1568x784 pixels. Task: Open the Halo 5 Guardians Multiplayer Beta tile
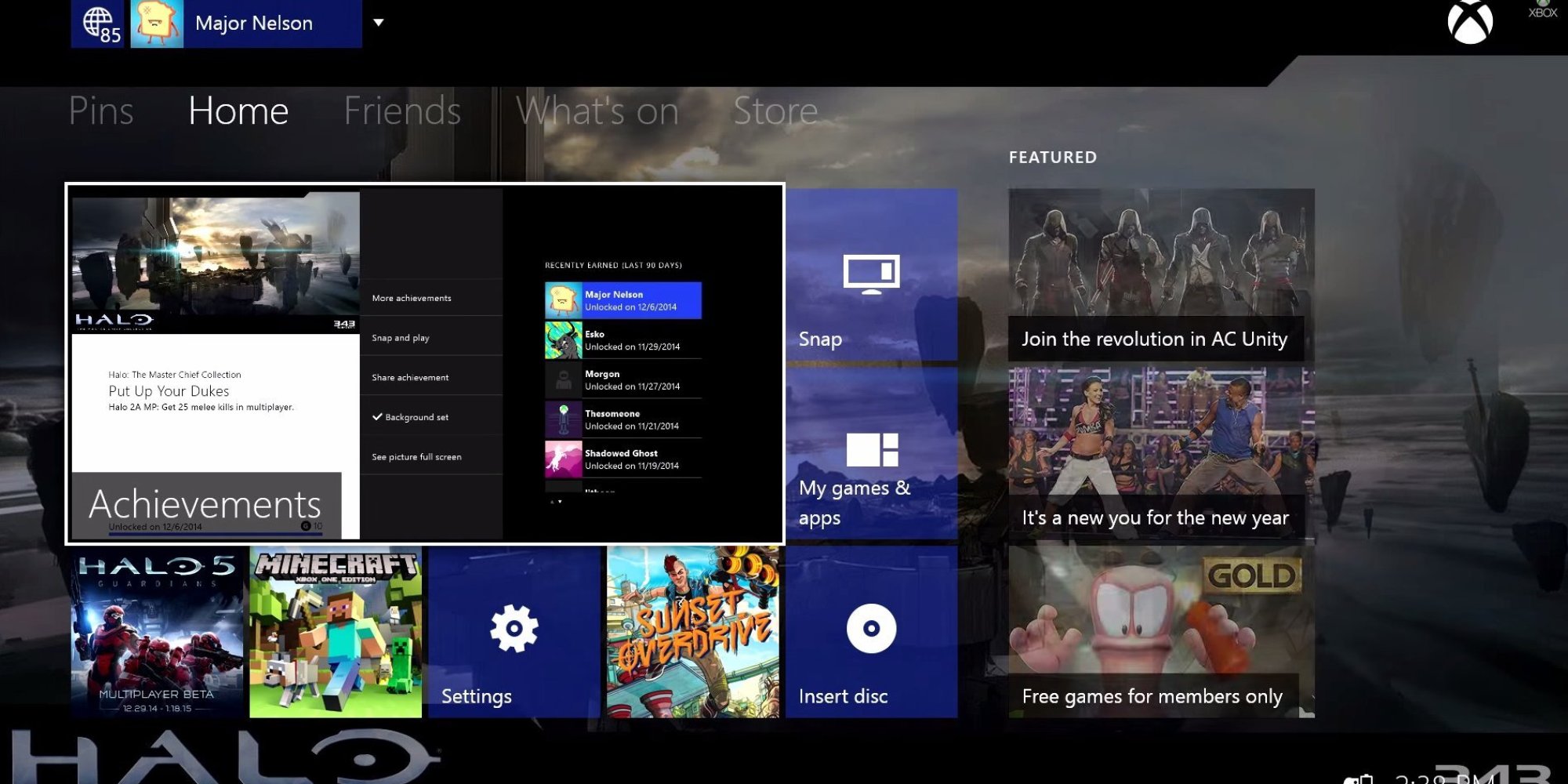point(154,635)
